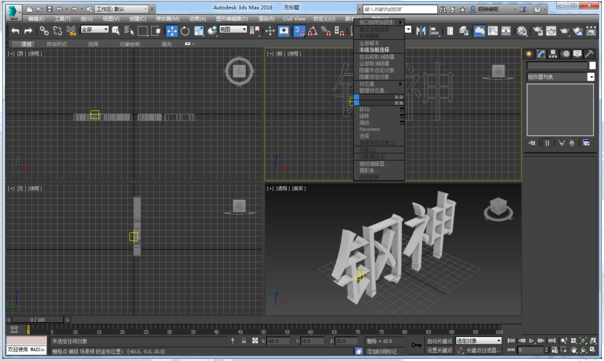Click the Align tool icon
Screen dimensions: 604x361
coord(435,31)
